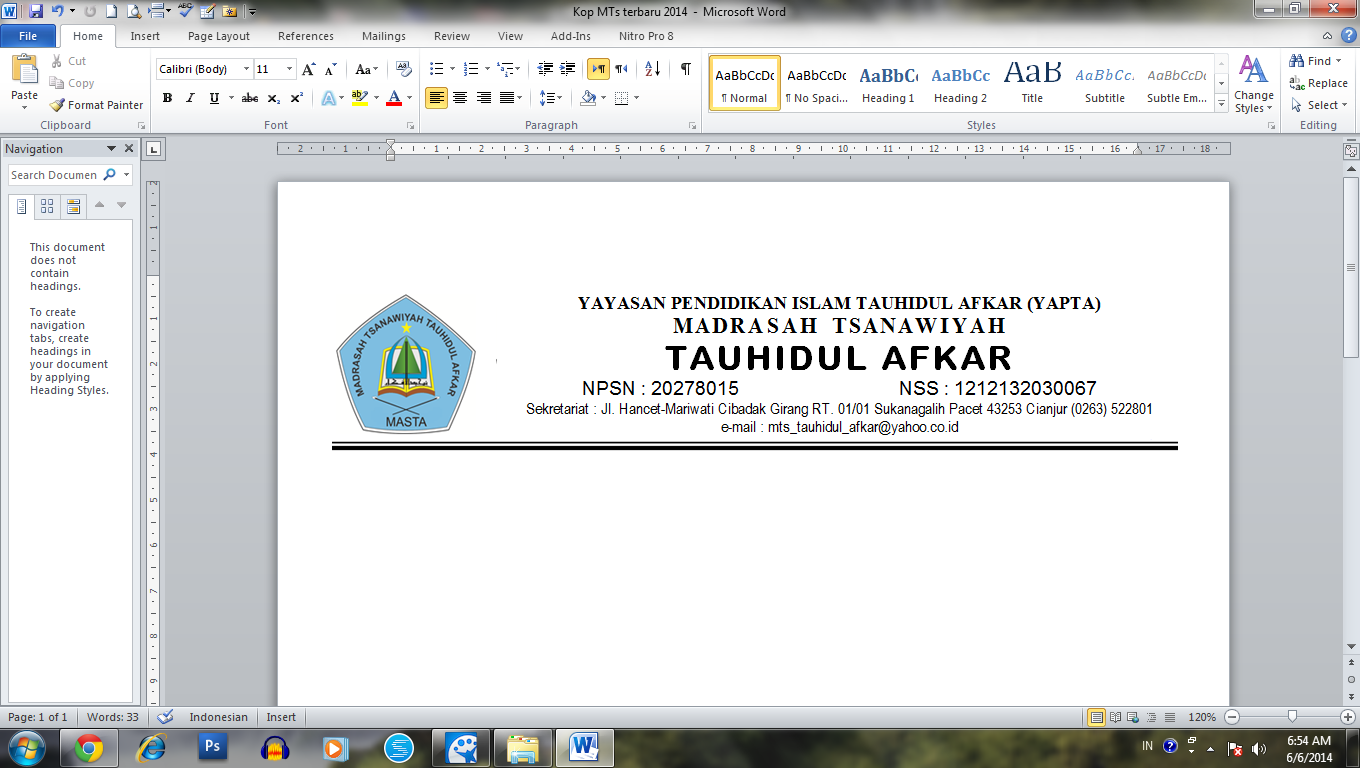This screenshot has width=1360, height=768.
Task: Open Google Chrome from taskbar
Action: point(89,747)
